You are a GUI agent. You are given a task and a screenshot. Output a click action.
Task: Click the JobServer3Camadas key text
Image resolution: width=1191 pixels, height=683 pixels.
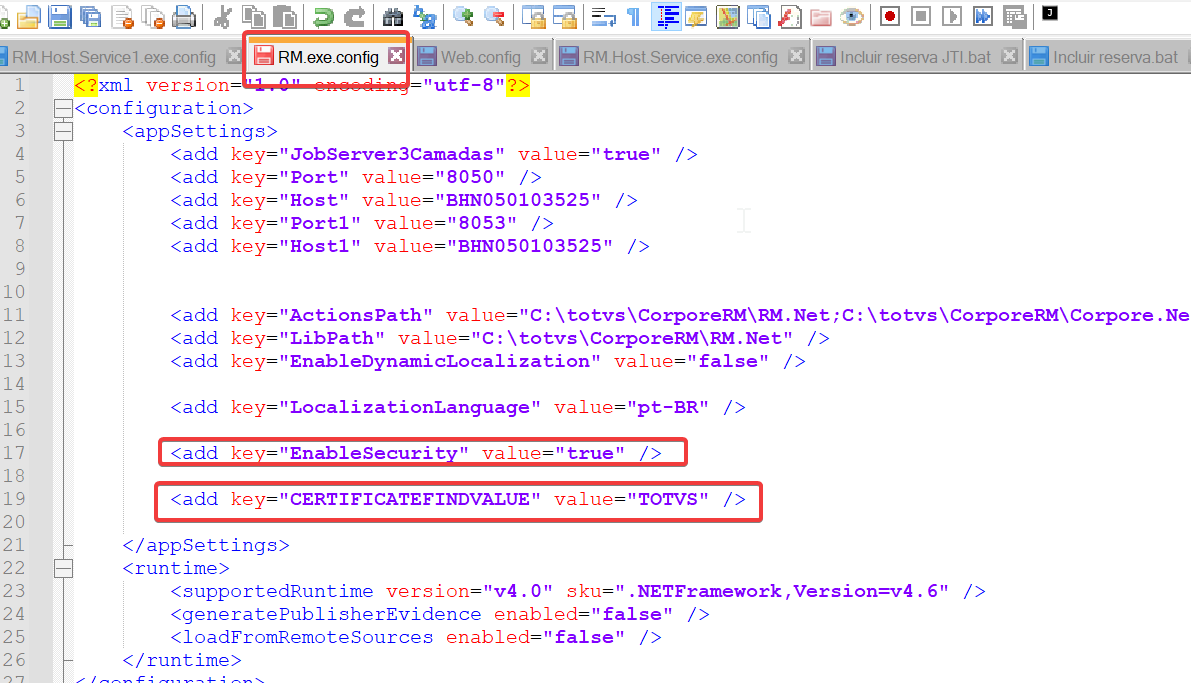click(x=392, y=154)
